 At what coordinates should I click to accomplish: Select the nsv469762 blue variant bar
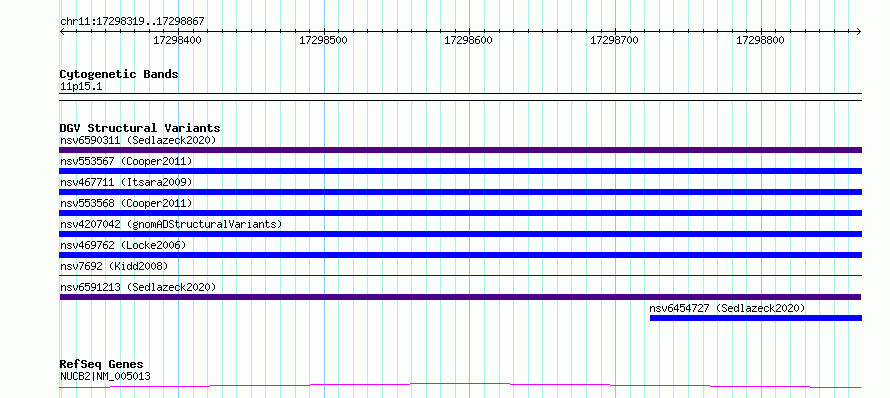[460, 255]
